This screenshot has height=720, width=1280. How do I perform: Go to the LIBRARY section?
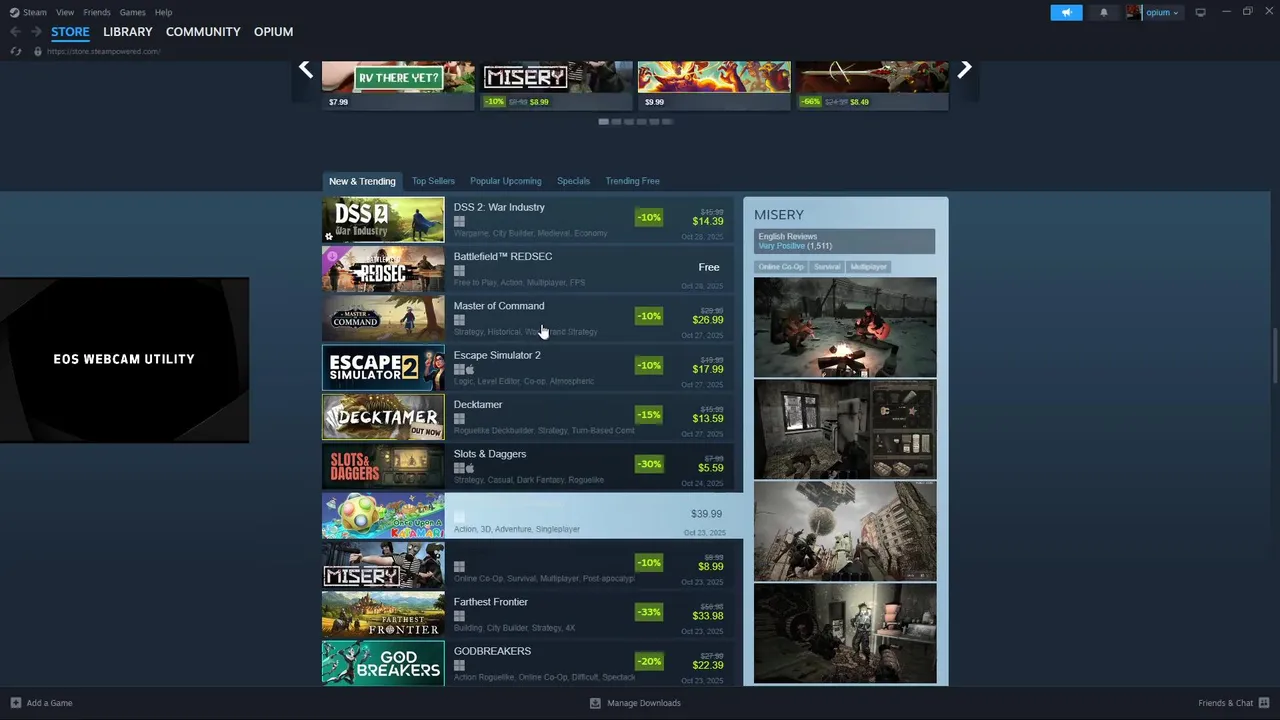128,32
